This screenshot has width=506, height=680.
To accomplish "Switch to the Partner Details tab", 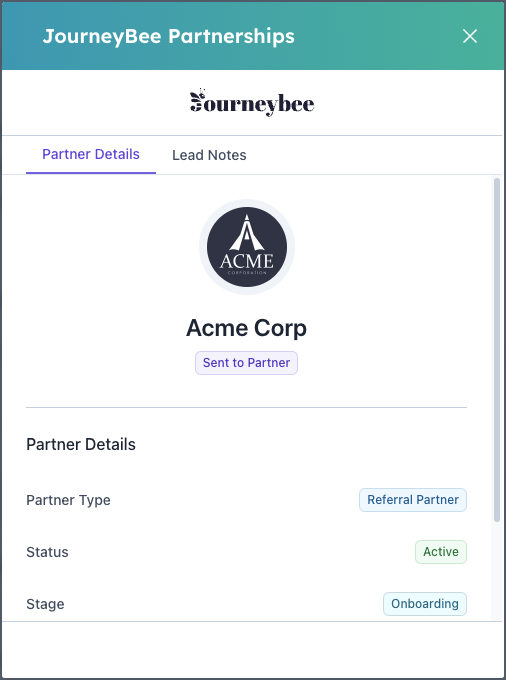I will tap(91, 154).
